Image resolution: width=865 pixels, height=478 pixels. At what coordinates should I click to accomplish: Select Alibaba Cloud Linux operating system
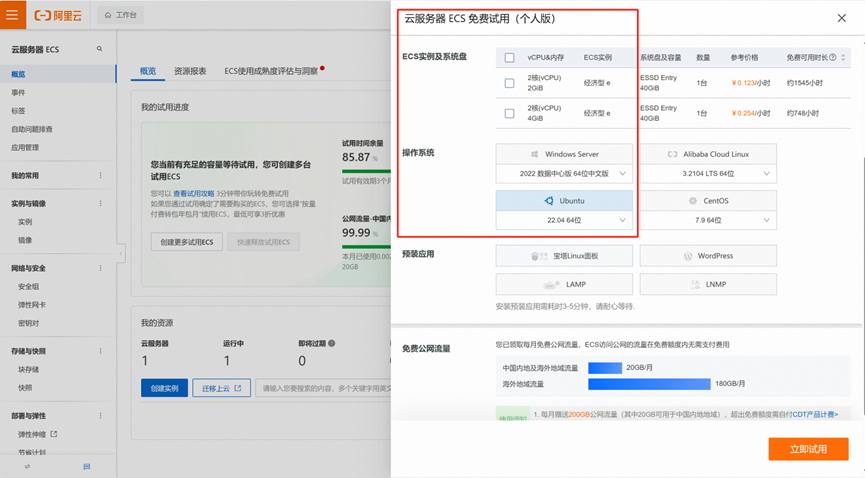click(x=708, y=154)
